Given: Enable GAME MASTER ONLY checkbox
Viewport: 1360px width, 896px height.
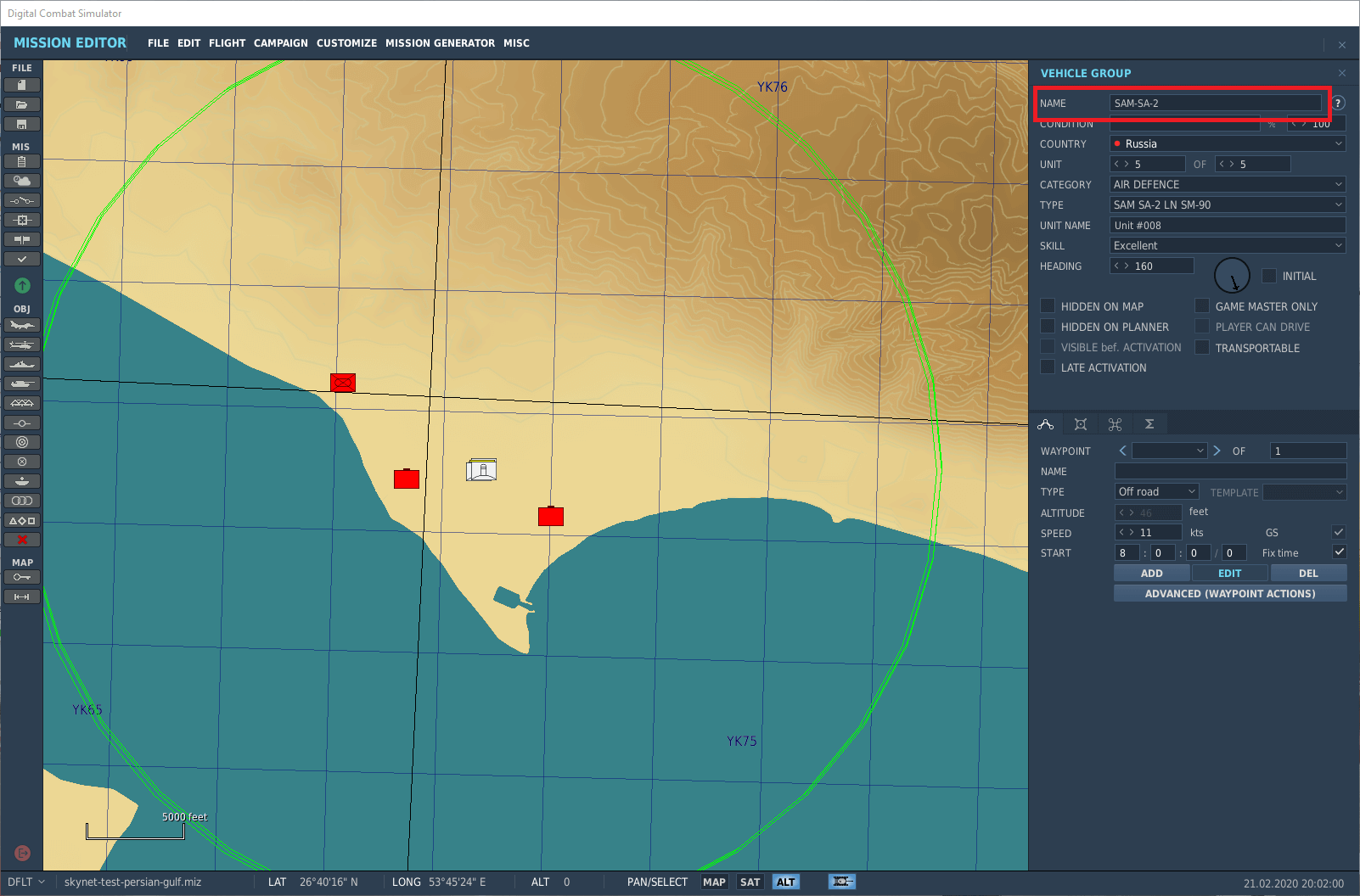Looking at the screenshot, I should (x=1202, y=306).
